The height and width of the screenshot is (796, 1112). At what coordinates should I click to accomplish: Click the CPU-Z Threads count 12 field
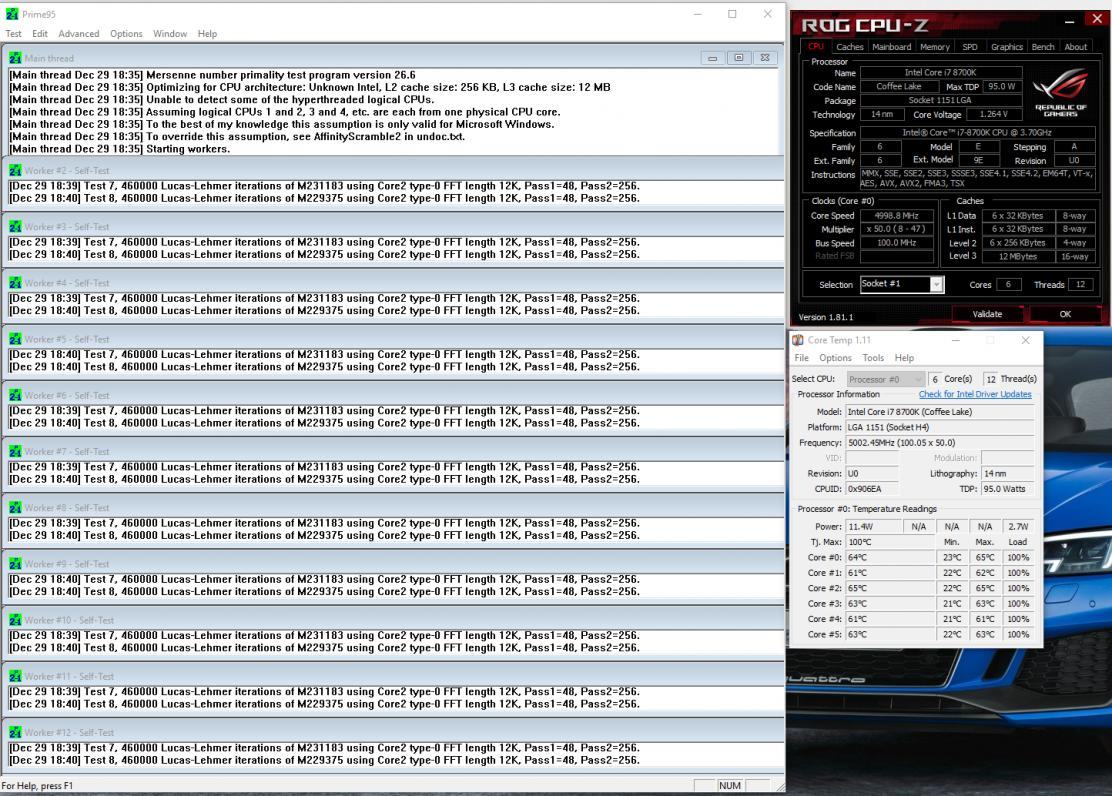1081,284
